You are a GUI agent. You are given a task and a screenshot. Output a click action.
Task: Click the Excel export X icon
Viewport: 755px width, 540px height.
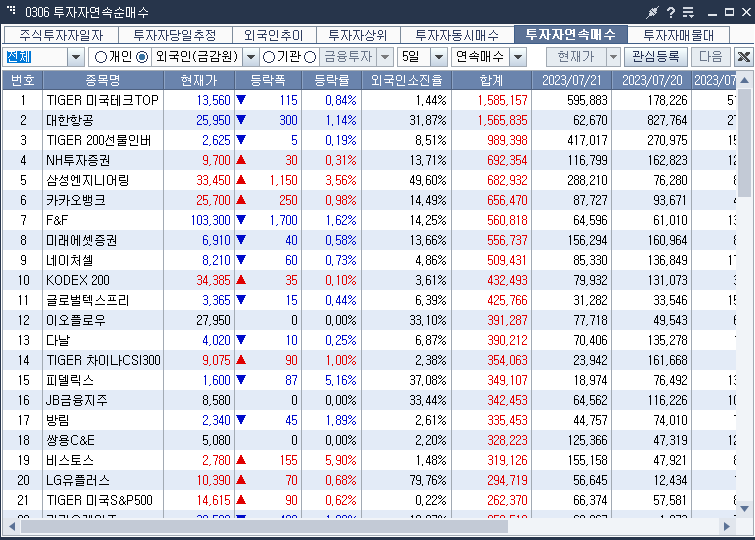743,57
